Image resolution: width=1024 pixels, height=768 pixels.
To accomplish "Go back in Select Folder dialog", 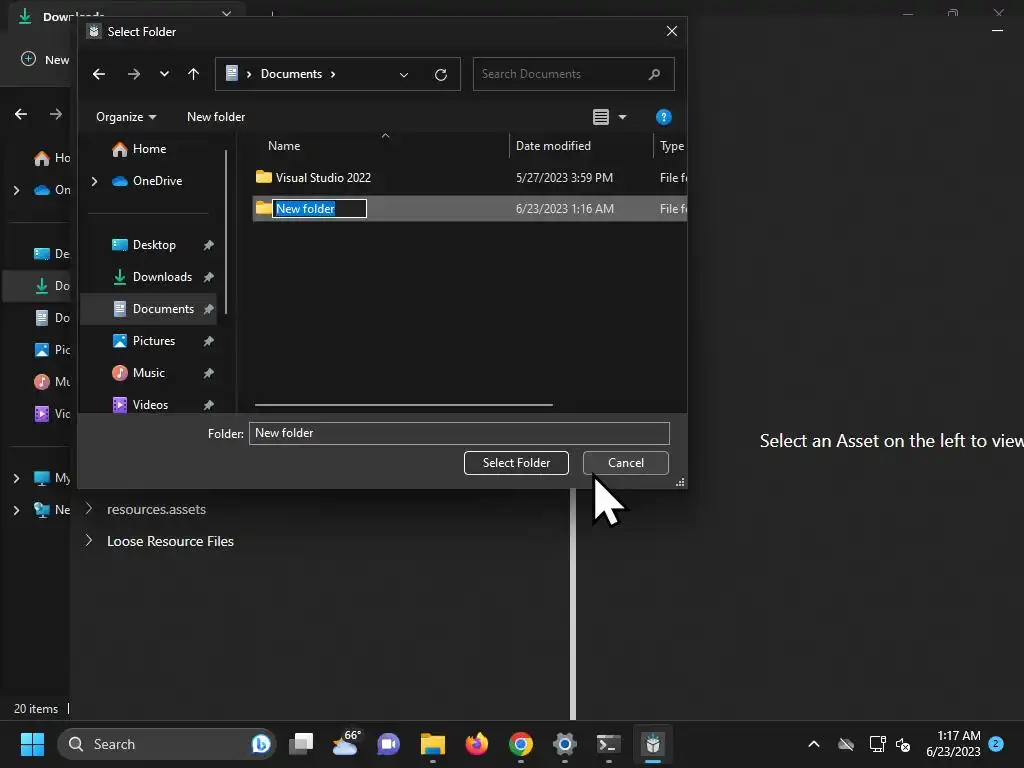I will (x=99, y=74).
